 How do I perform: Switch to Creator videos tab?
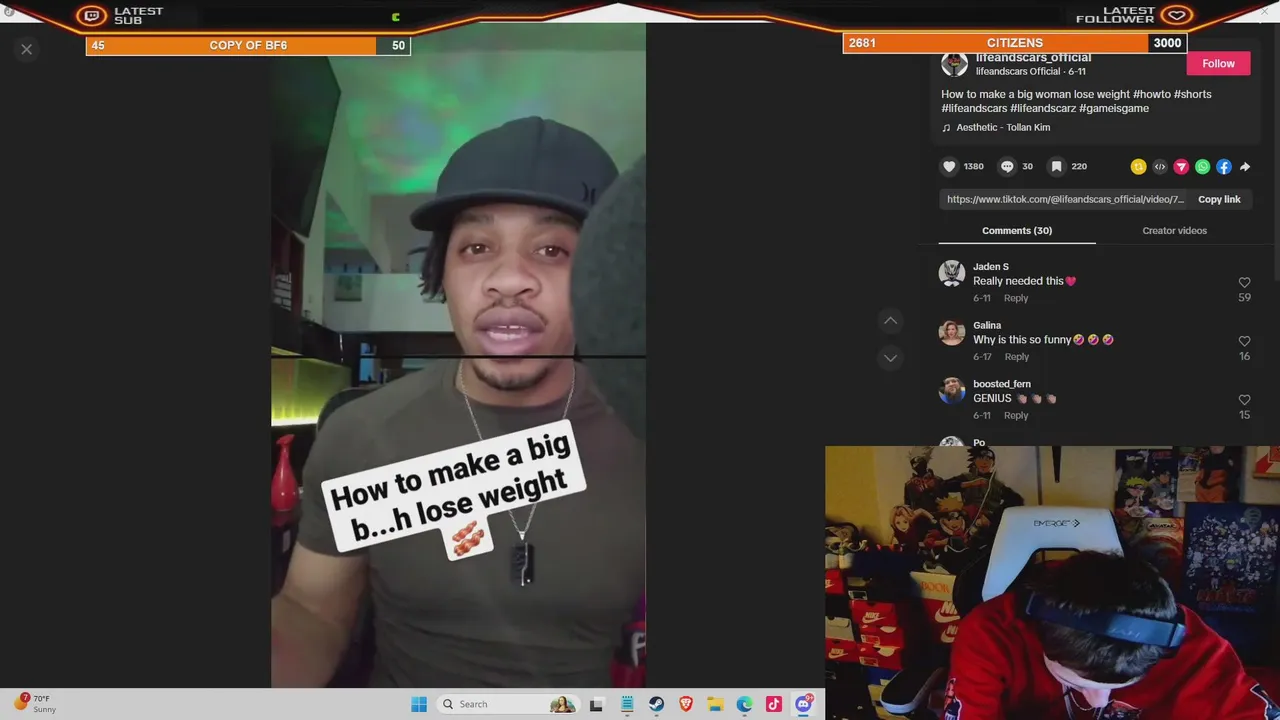pyautogui.click(x=1174, y=230)
